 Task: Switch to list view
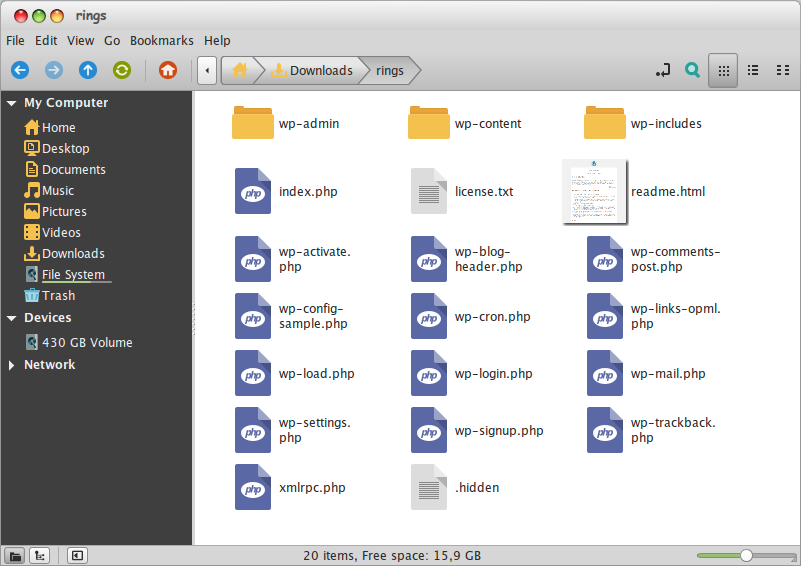pyautogui.click(x=752, y=70)
